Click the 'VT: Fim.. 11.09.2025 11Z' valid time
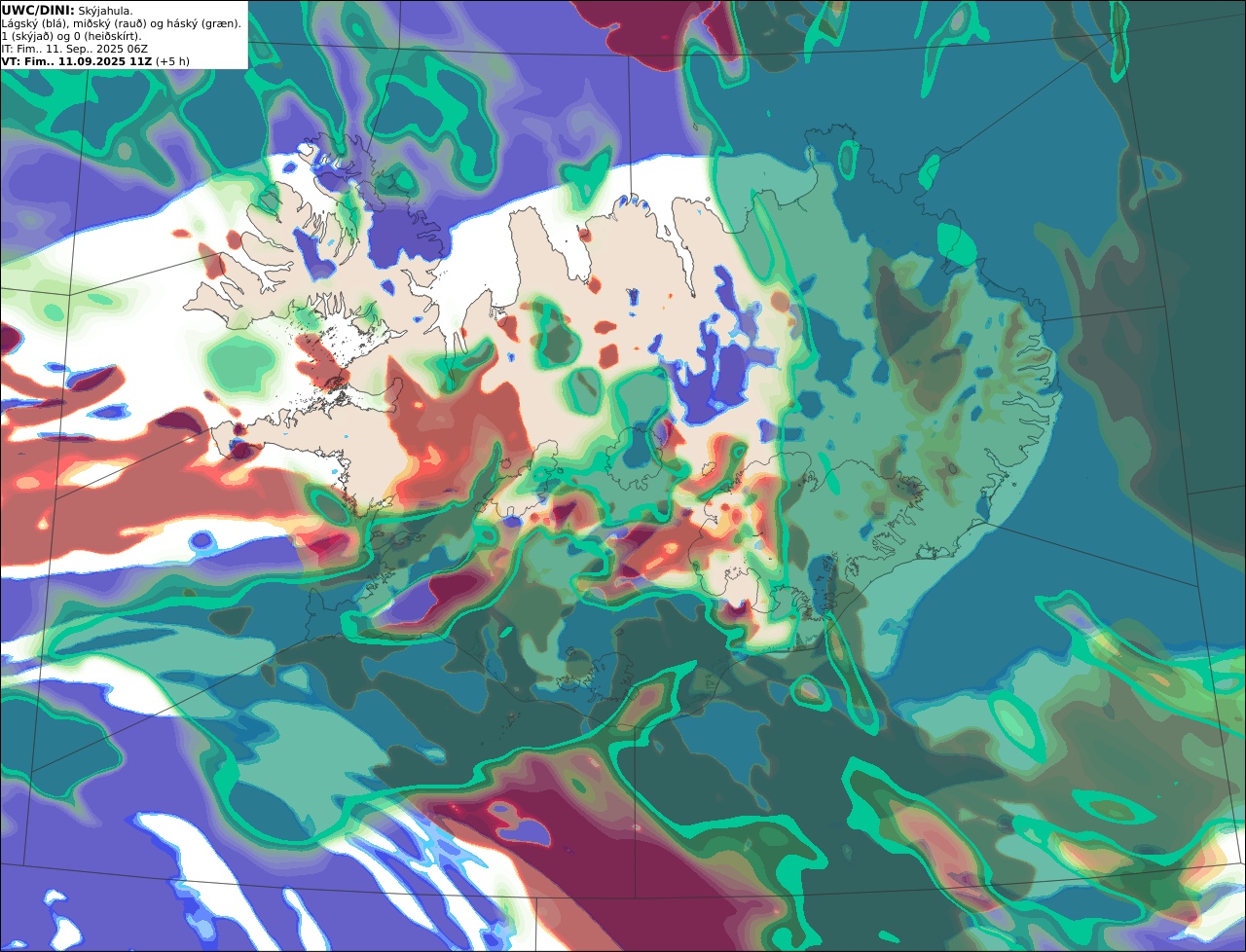 click(x=76, y=60)
